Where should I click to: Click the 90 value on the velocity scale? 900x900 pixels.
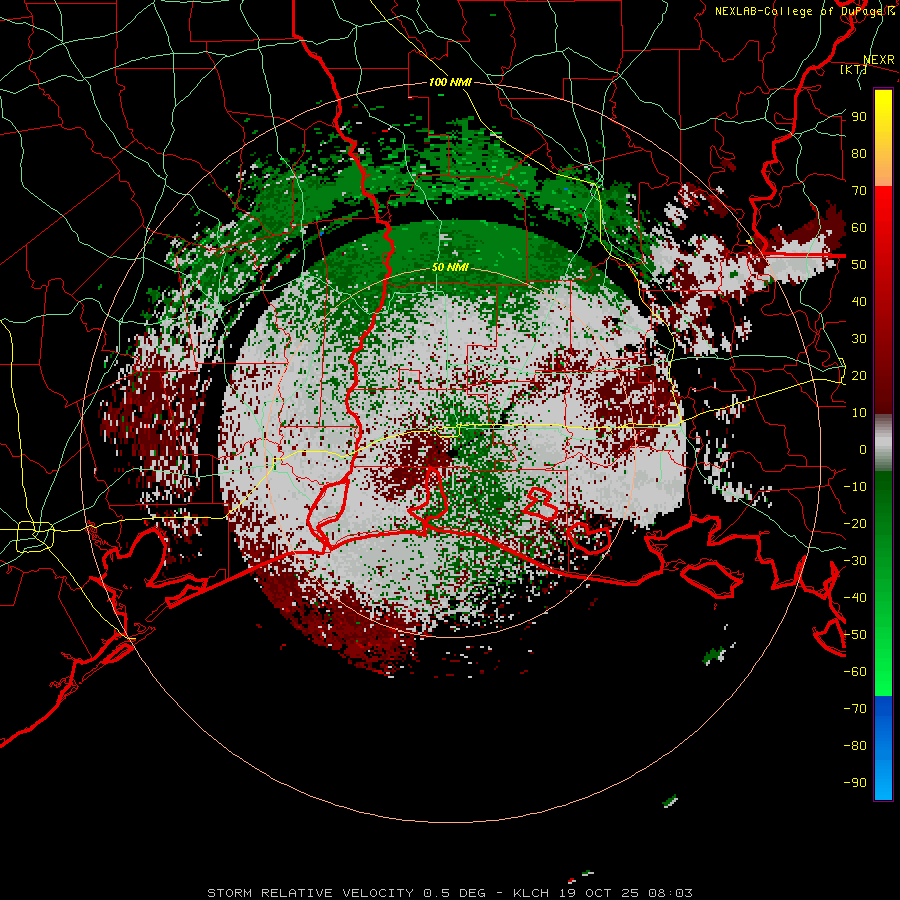859,117
